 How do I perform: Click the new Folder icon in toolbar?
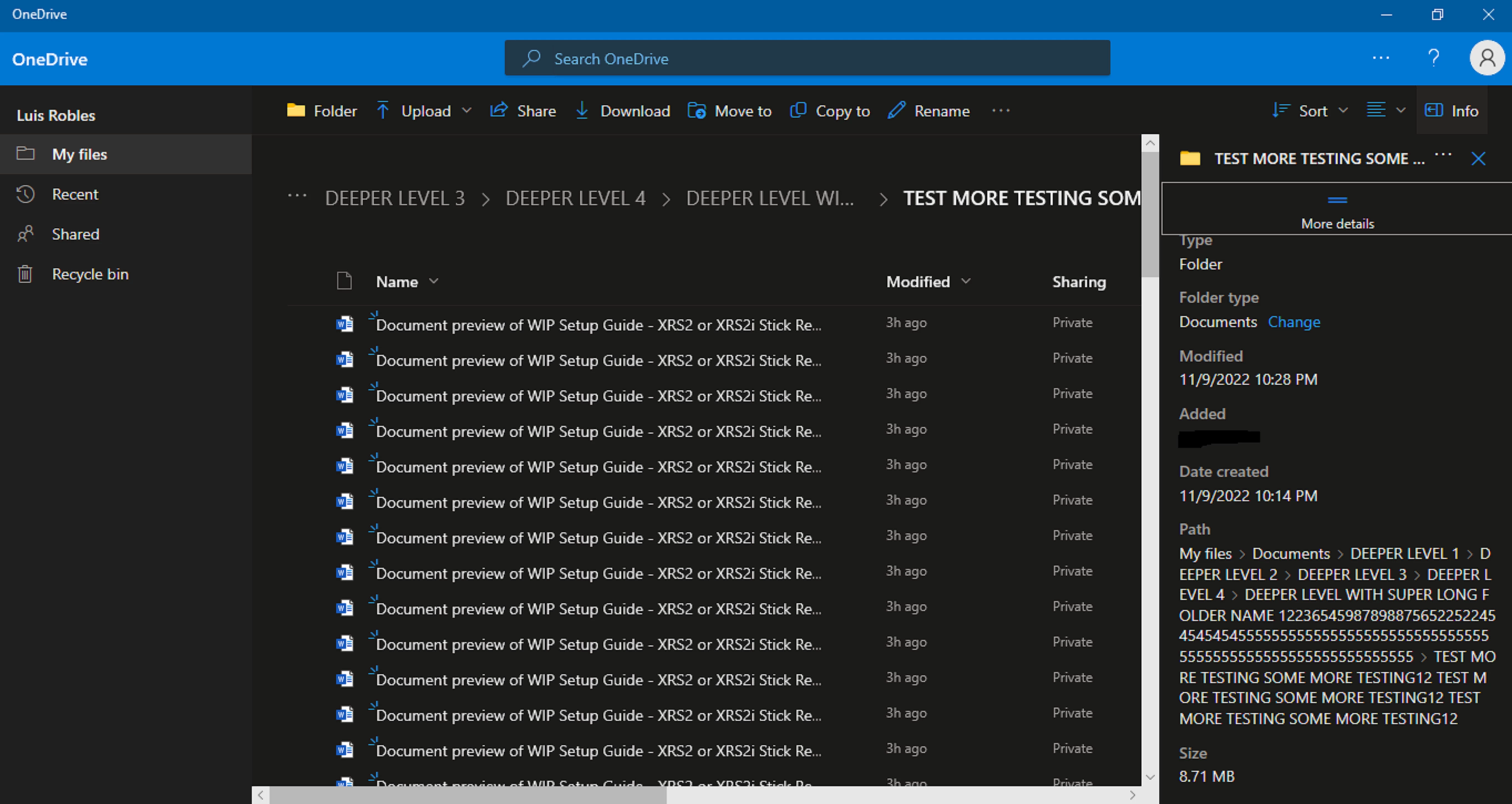coord(296,110)
